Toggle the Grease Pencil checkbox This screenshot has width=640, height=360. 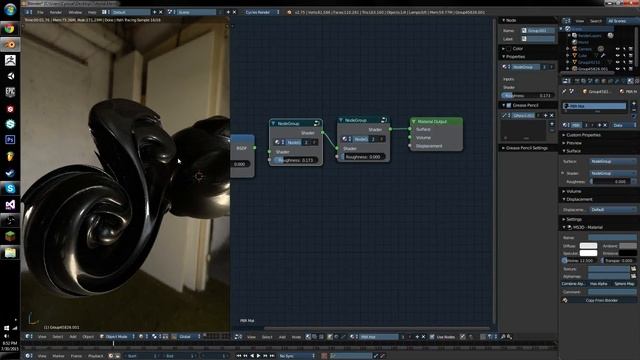509,105
